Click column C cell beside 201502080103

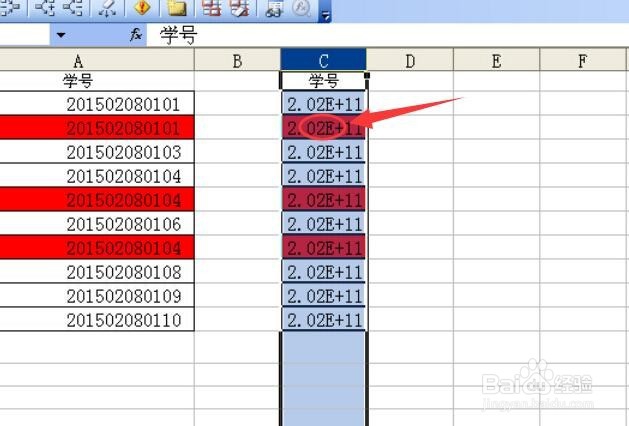[323, 152]
